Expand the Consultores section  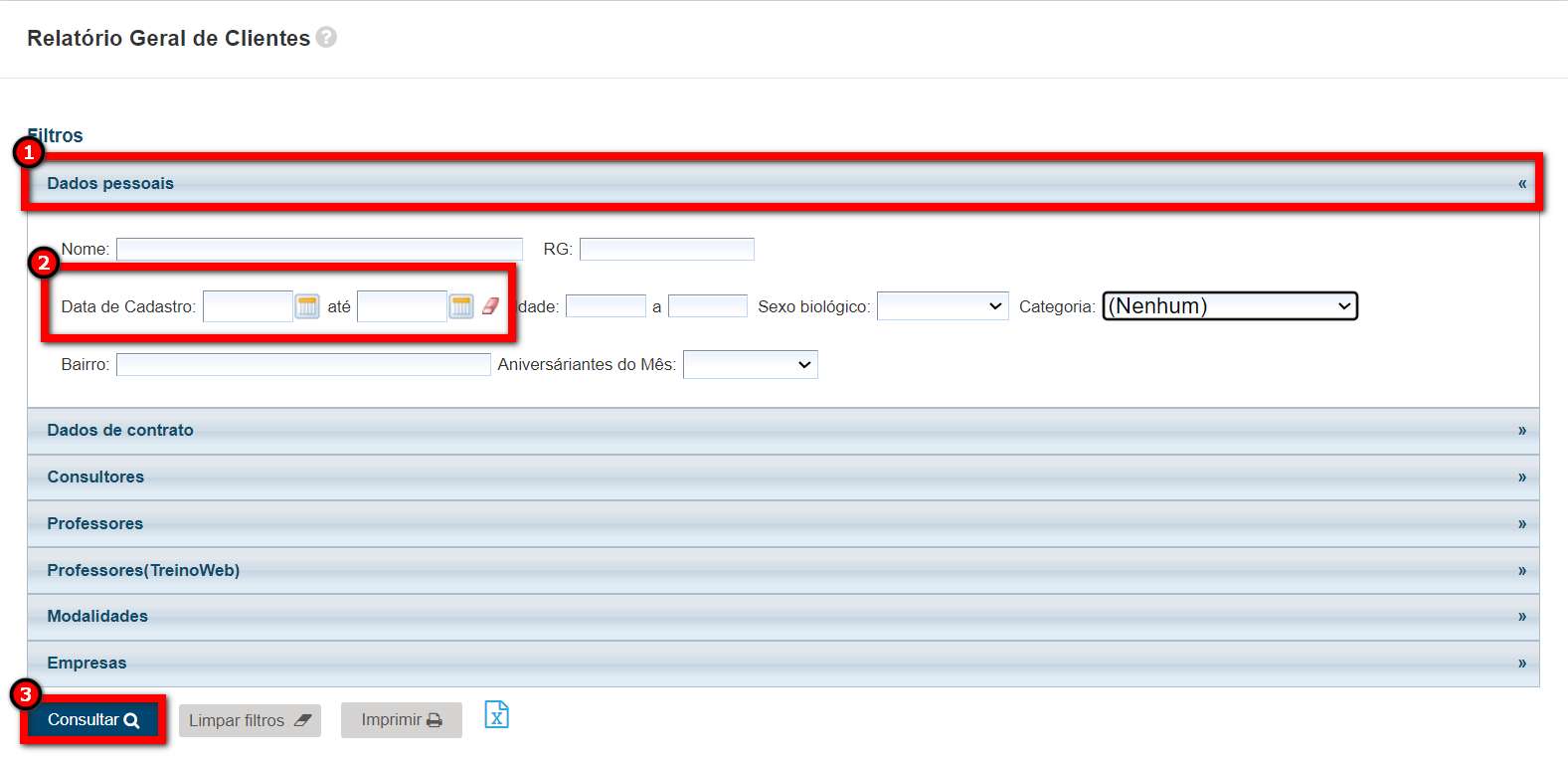coord(1521,477)
